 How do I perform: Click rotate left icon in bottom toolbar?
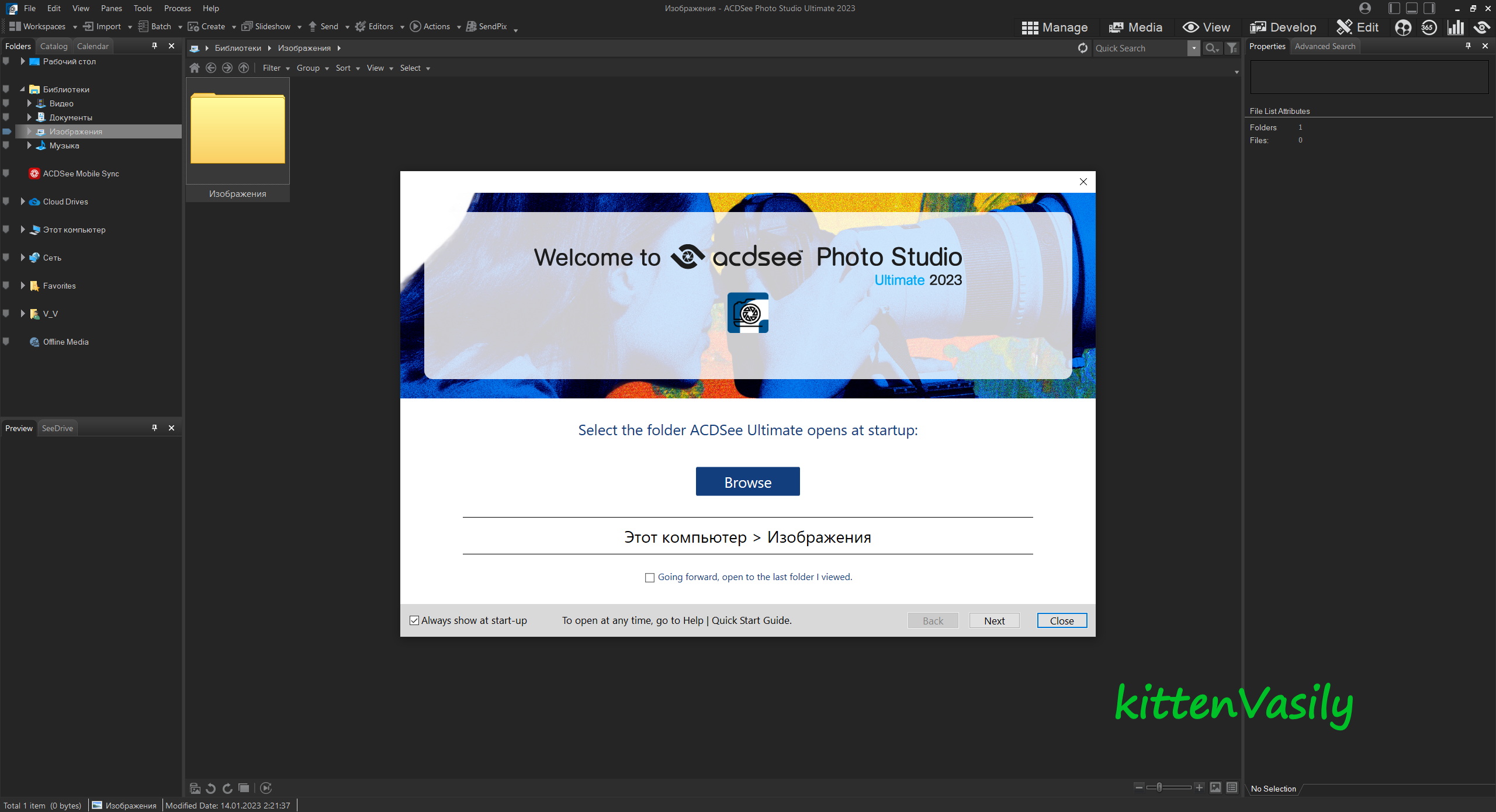pos(211,788)
